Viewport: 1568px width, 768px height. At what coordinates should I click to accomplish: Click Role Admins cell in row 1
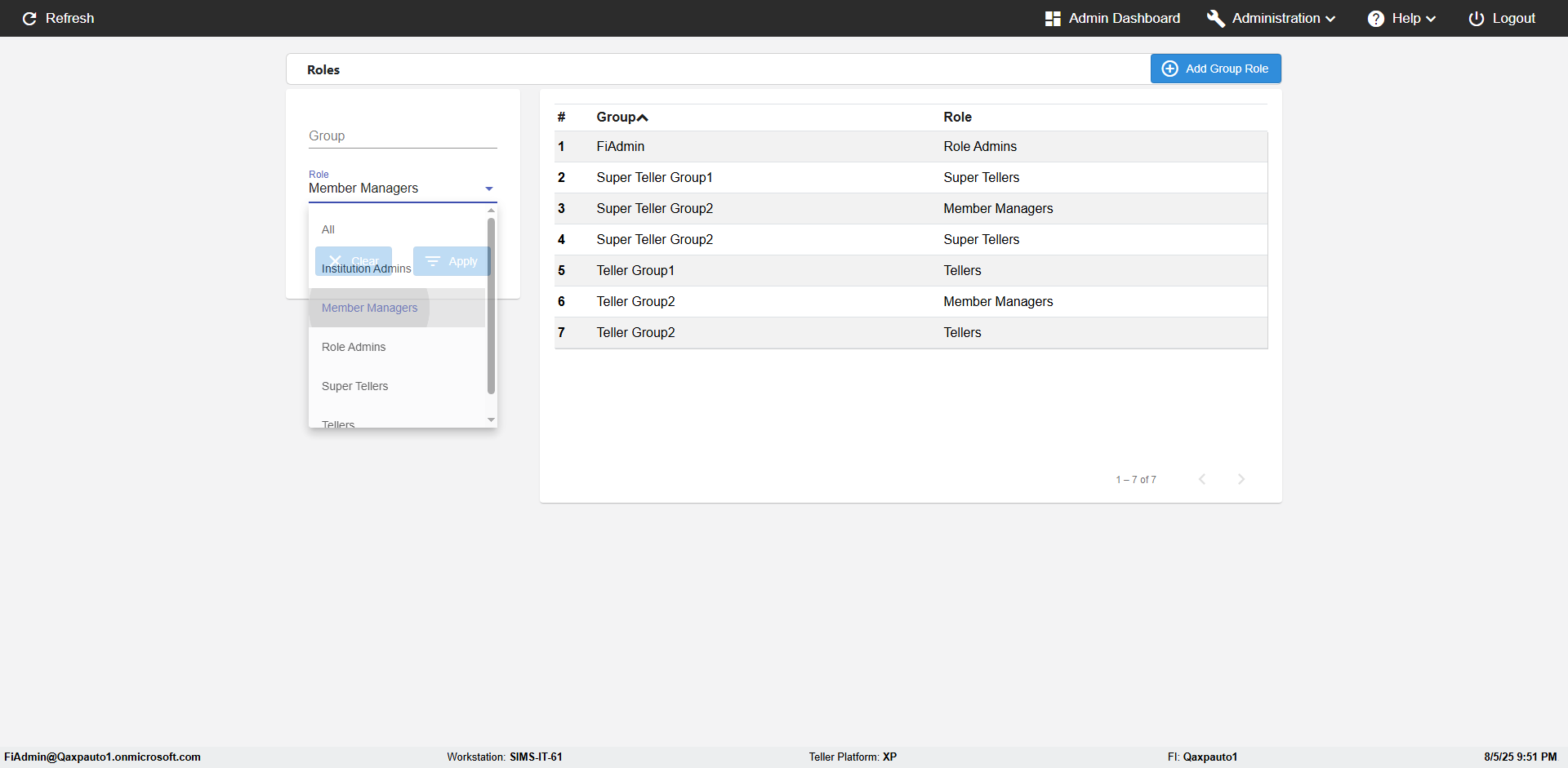[x=980, y=147]
